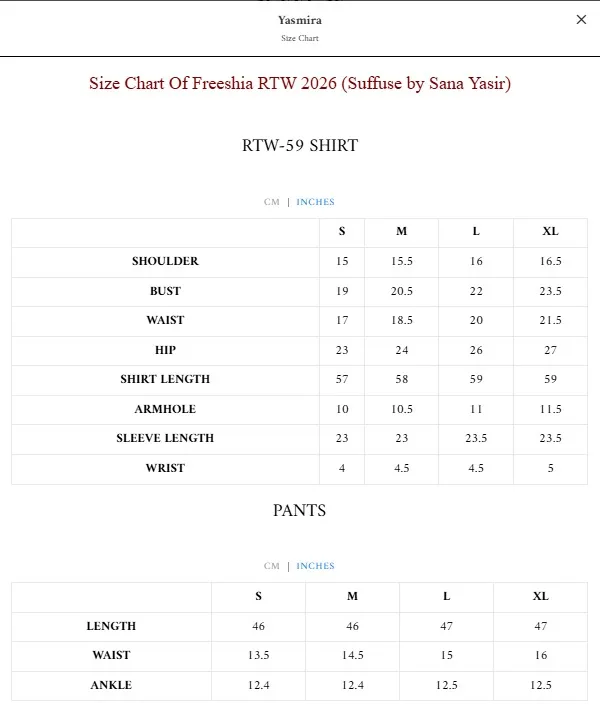
Task: Click the RTW-59 SHIRT heading
Action: click(x=300, y=145)
